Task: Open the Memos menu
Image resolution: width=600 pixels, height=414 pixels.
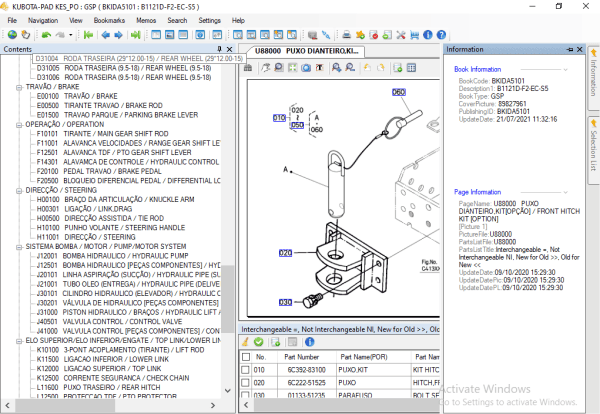Action: point(146,20)
